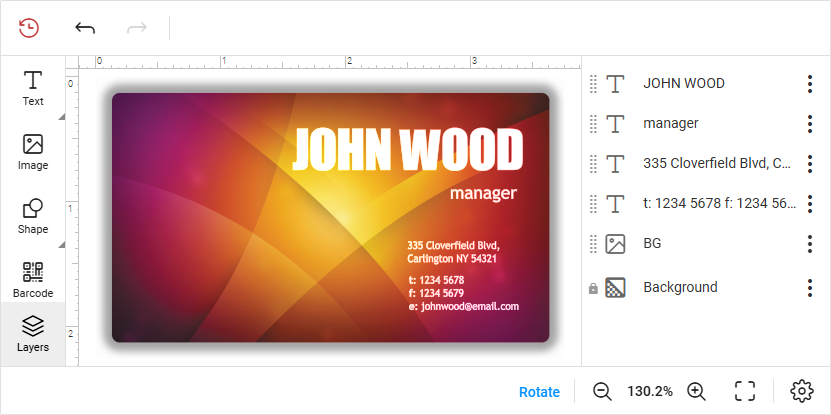The height and width of the screenshot is (415, 831).
Task: Click the 130.2% zoom value
Action: pyautogui.click(x=650, y=392)
